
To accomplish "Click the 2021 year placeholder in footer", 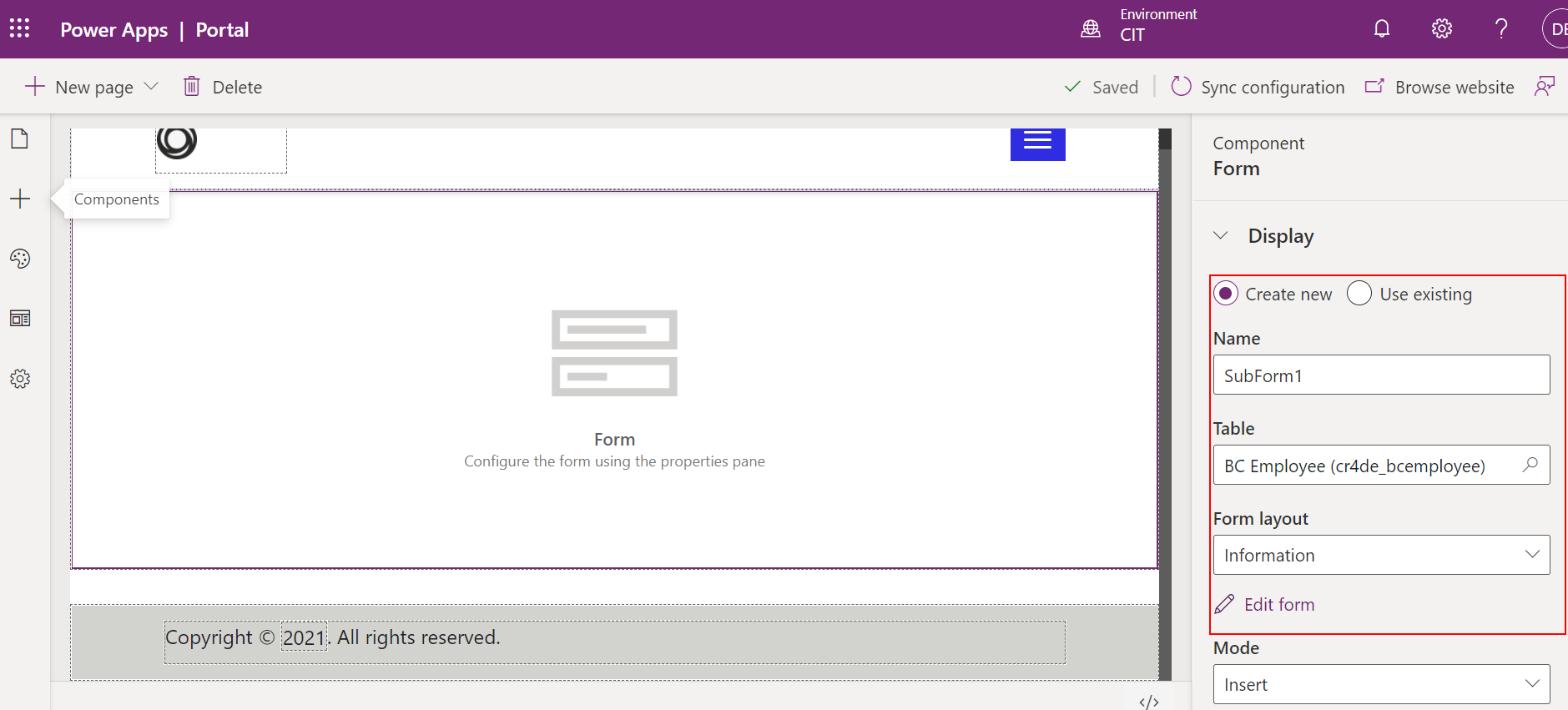I will pos(304,638).
